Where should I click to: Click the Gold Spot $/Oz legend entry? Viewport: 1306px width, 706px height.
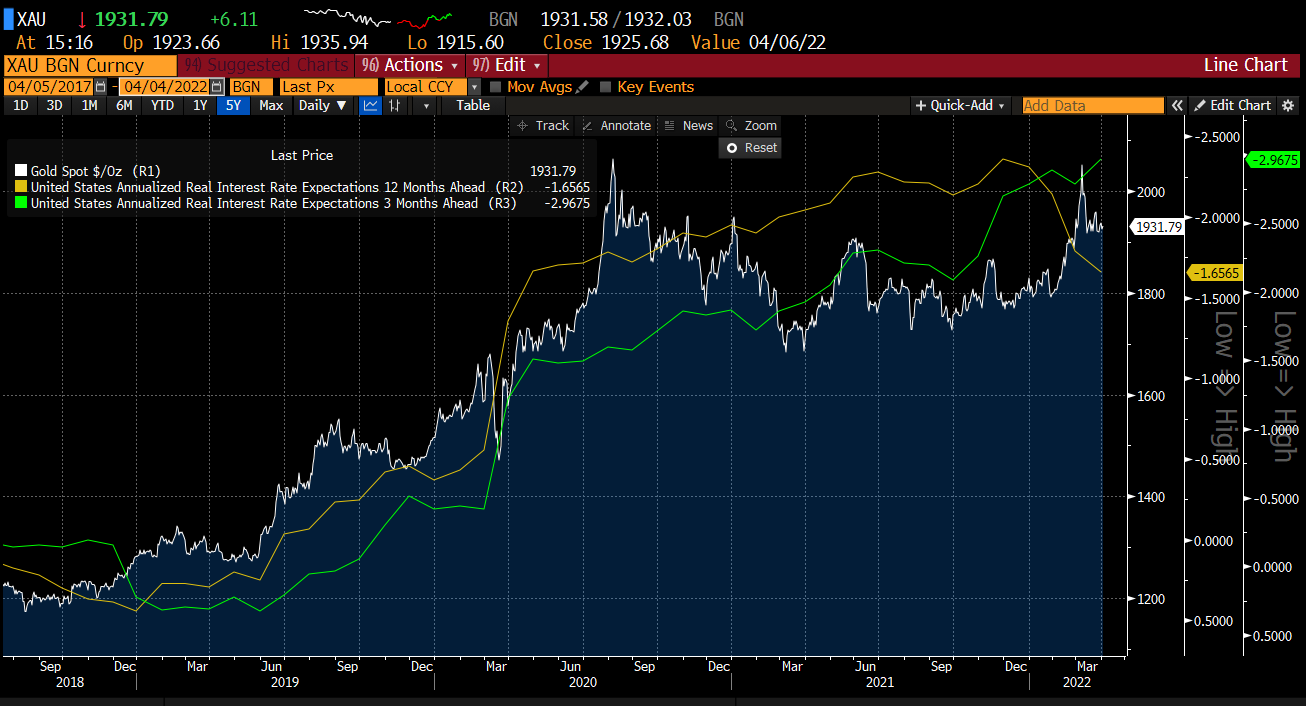96,171
